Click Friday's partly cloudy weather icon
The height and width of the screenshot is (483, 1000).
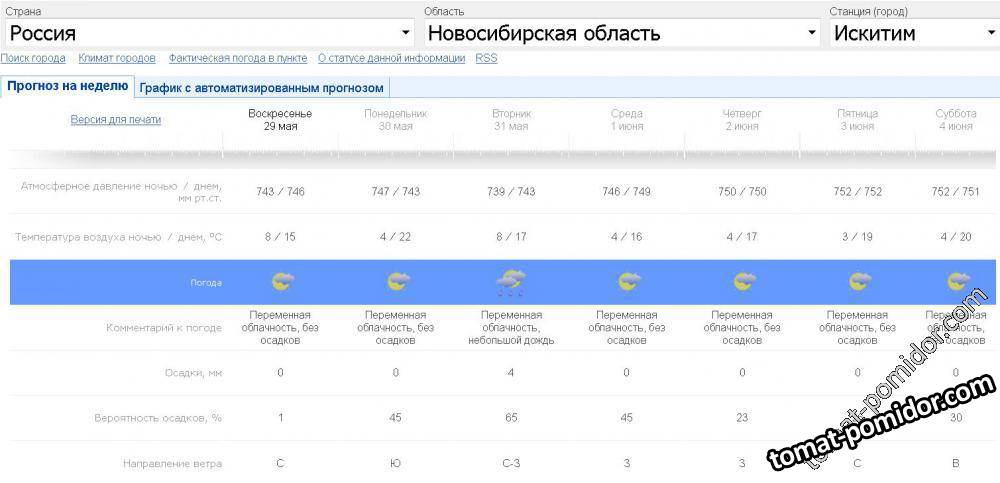tap(859, 282)
